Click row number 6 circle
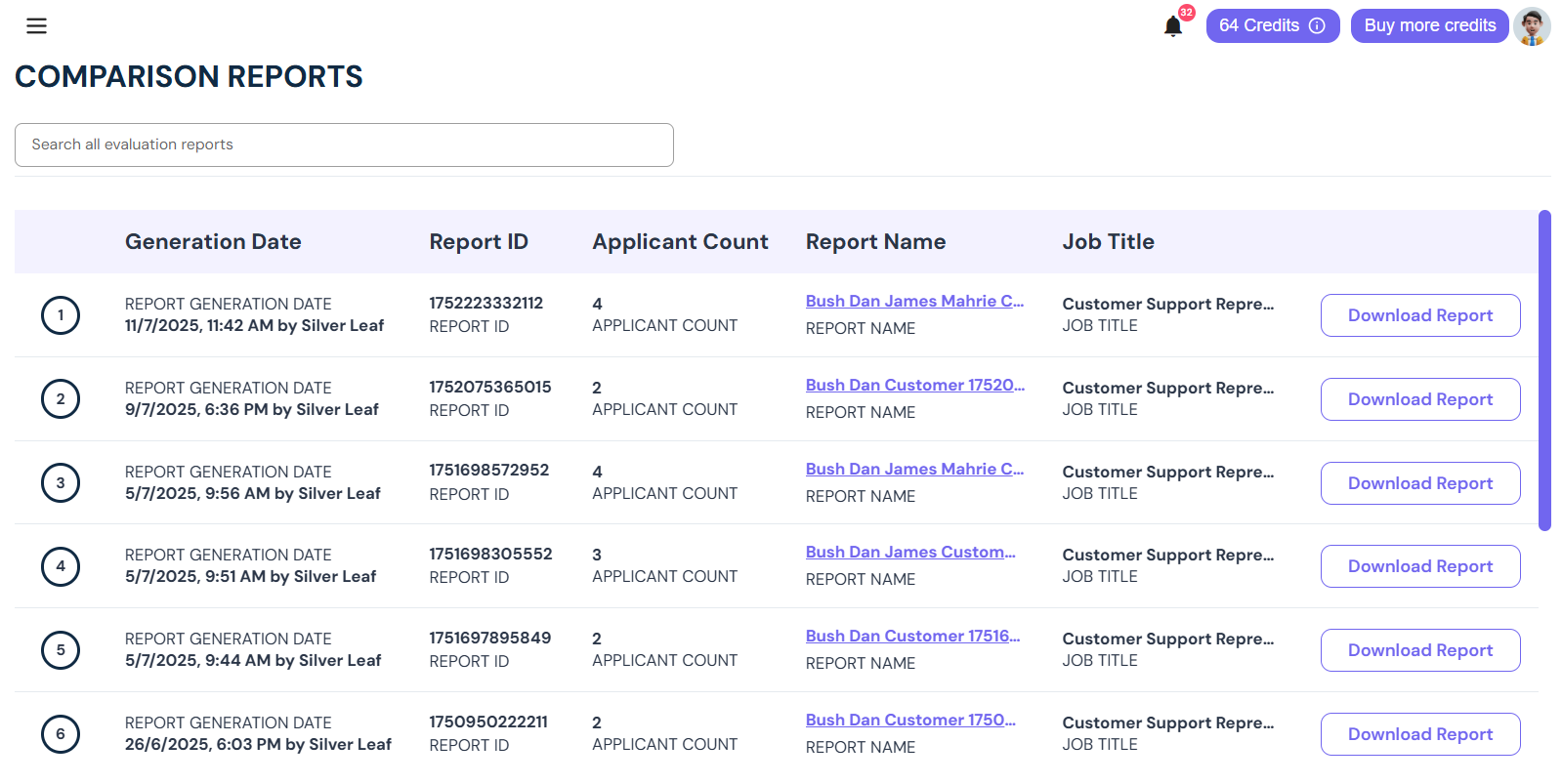This screenshot has height=784, width=1562. [x=61, y=734]
